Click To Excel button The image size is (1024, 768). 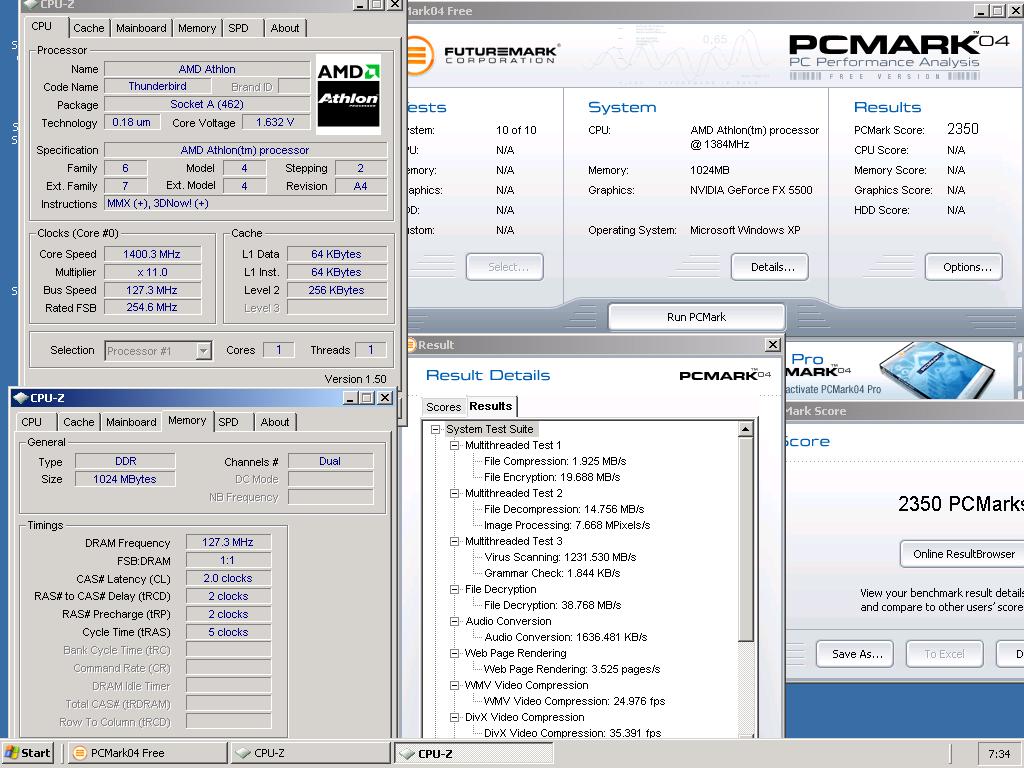[944, 654]
